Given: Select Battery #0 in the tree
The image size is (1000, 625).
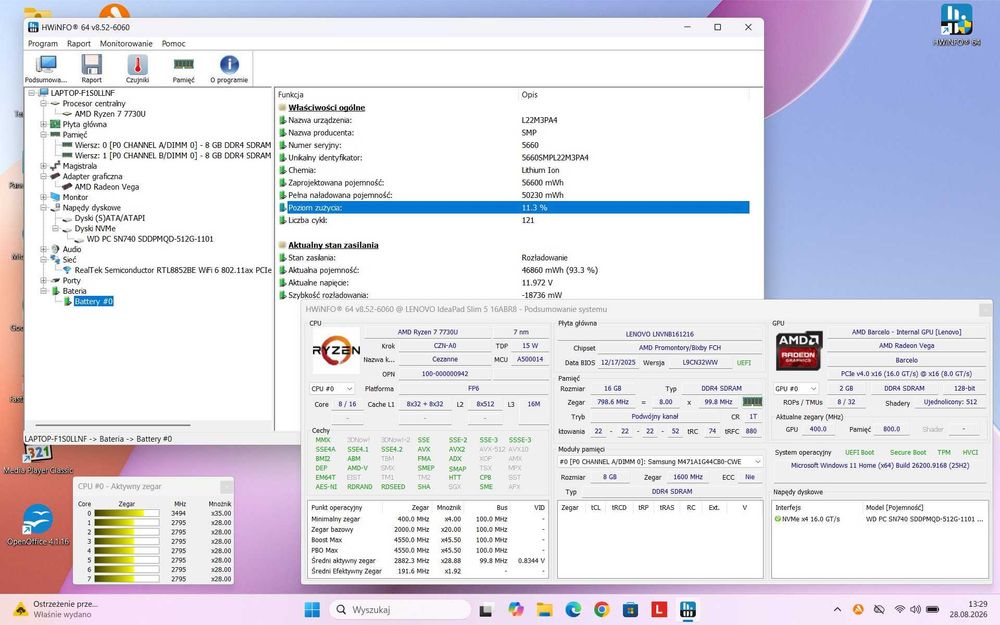Looking at the screenshot, I should tap(93, 301).
